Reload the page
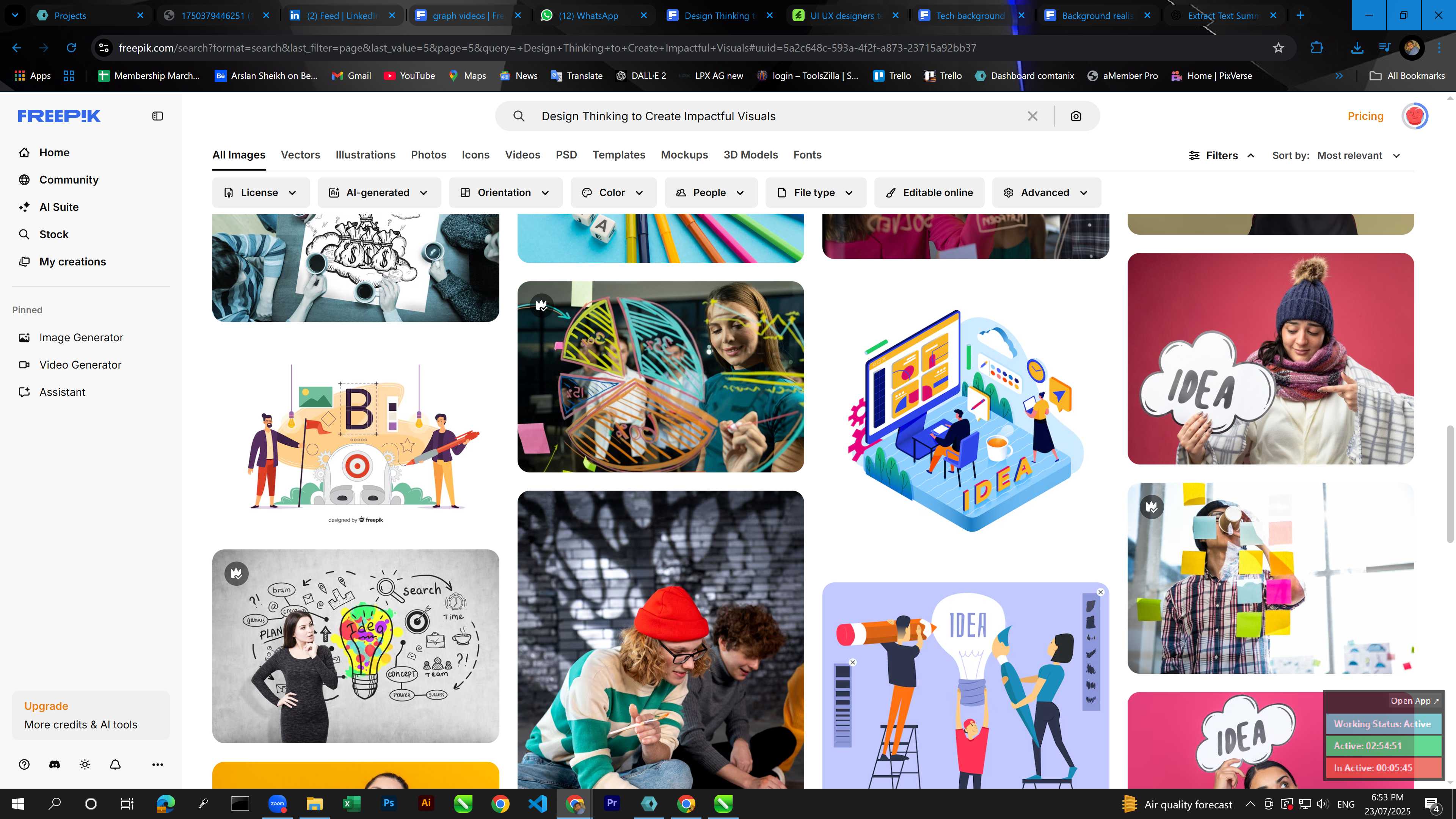 click(x=71, y=48)
